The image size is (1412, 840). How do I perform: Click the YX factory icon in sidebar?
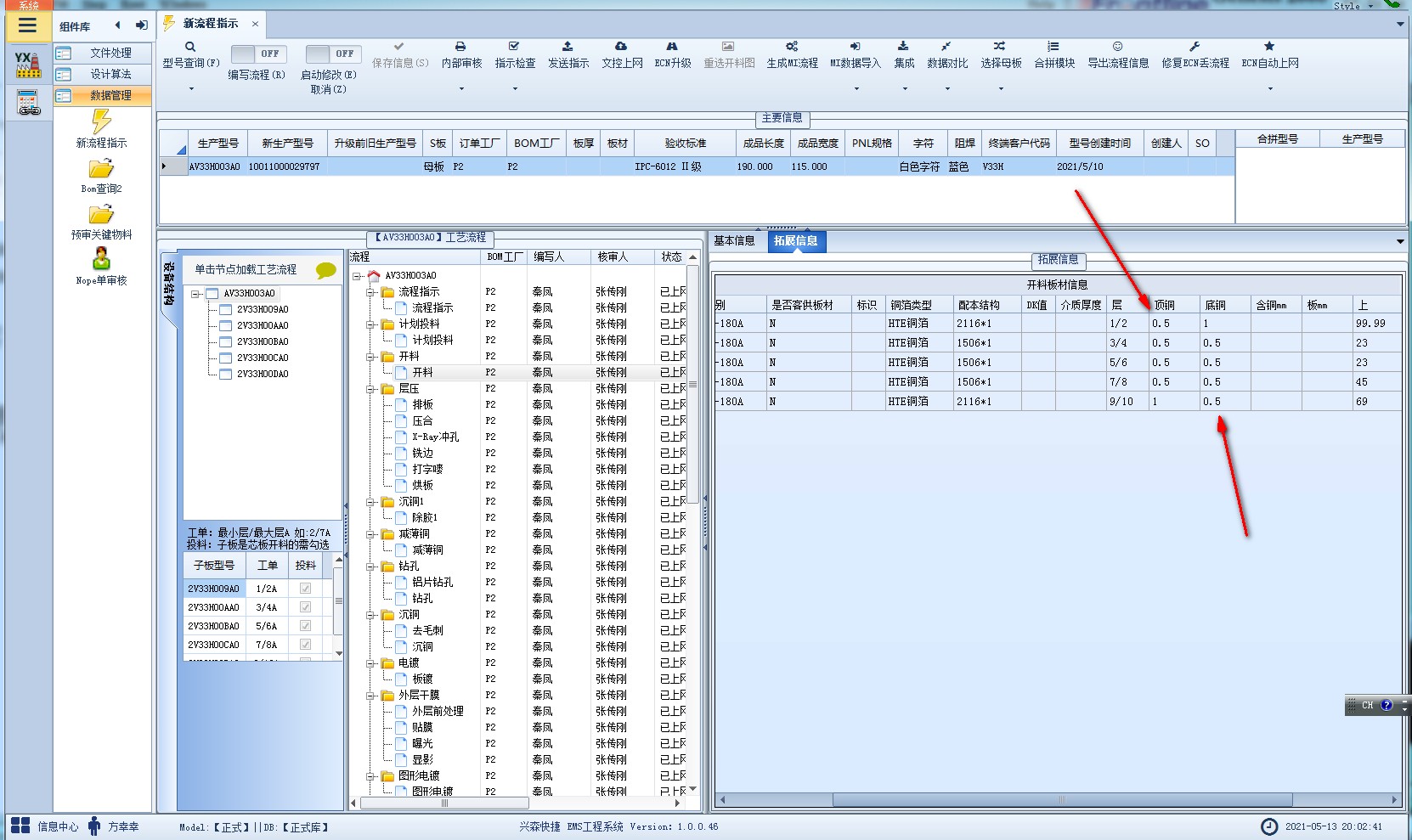(x=28, y=65)
